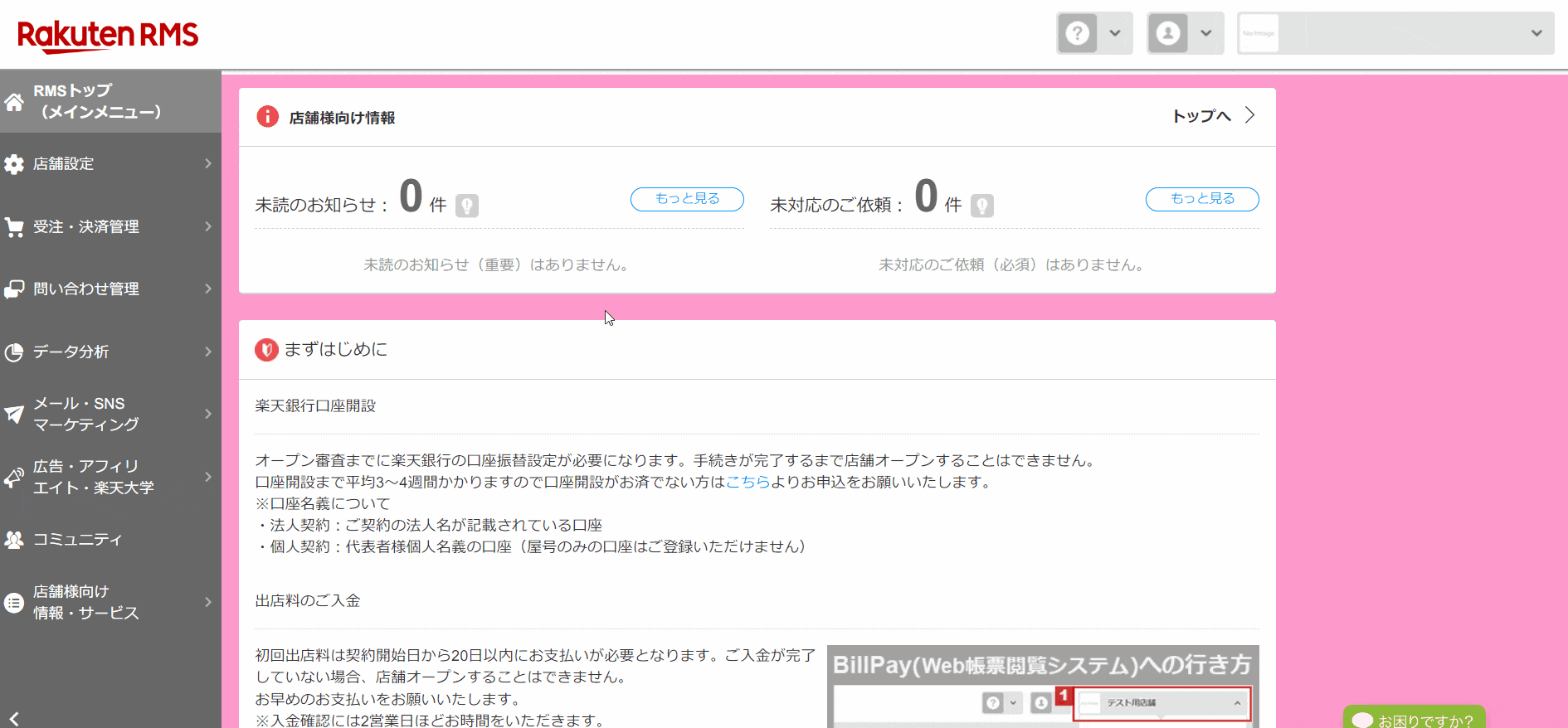Open the help question mark icon
The height and width of the screenshot is (728, 1568).
tap(1077, 33)
